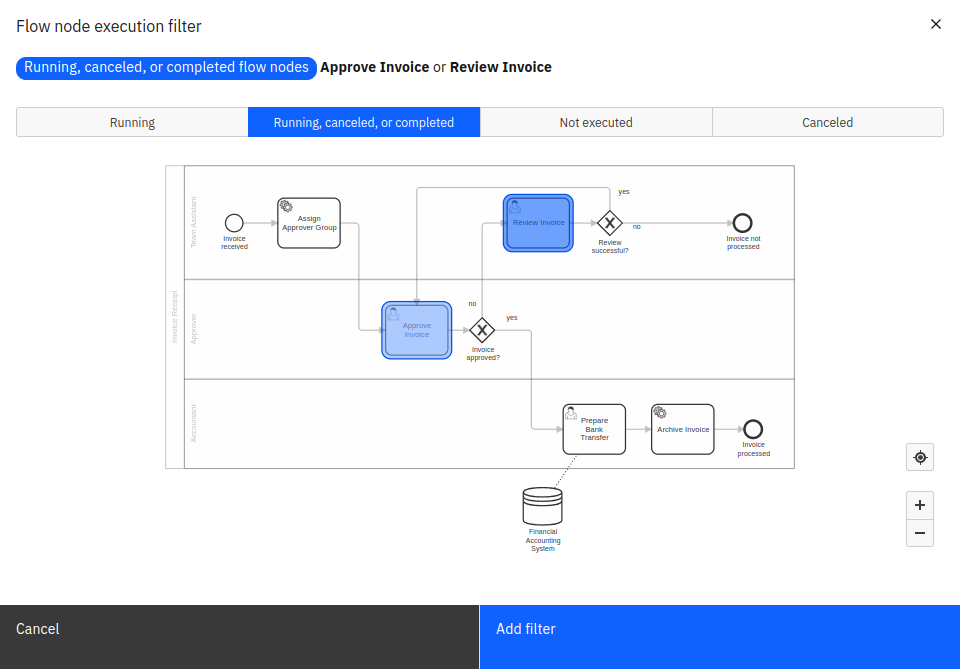Switch to the Running tab
This screenshot has width=960, height=669.
132,122
